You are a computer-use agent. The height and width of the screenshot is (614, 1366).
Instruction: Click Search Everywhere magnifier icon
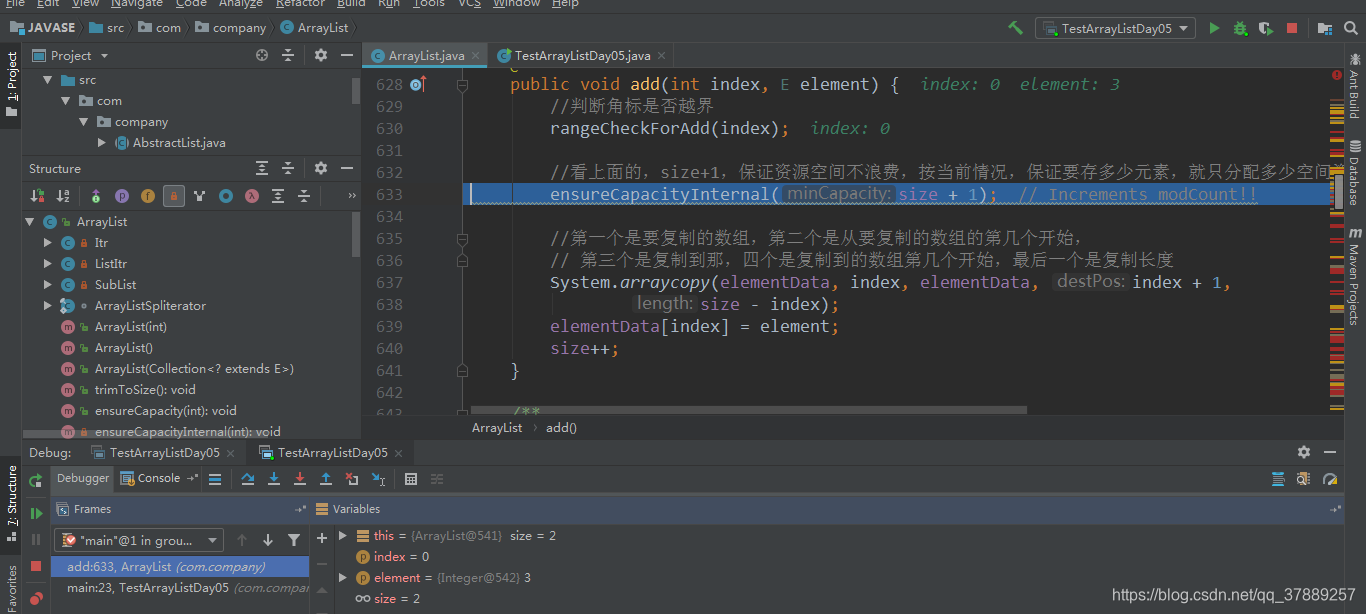point(1350,28)
